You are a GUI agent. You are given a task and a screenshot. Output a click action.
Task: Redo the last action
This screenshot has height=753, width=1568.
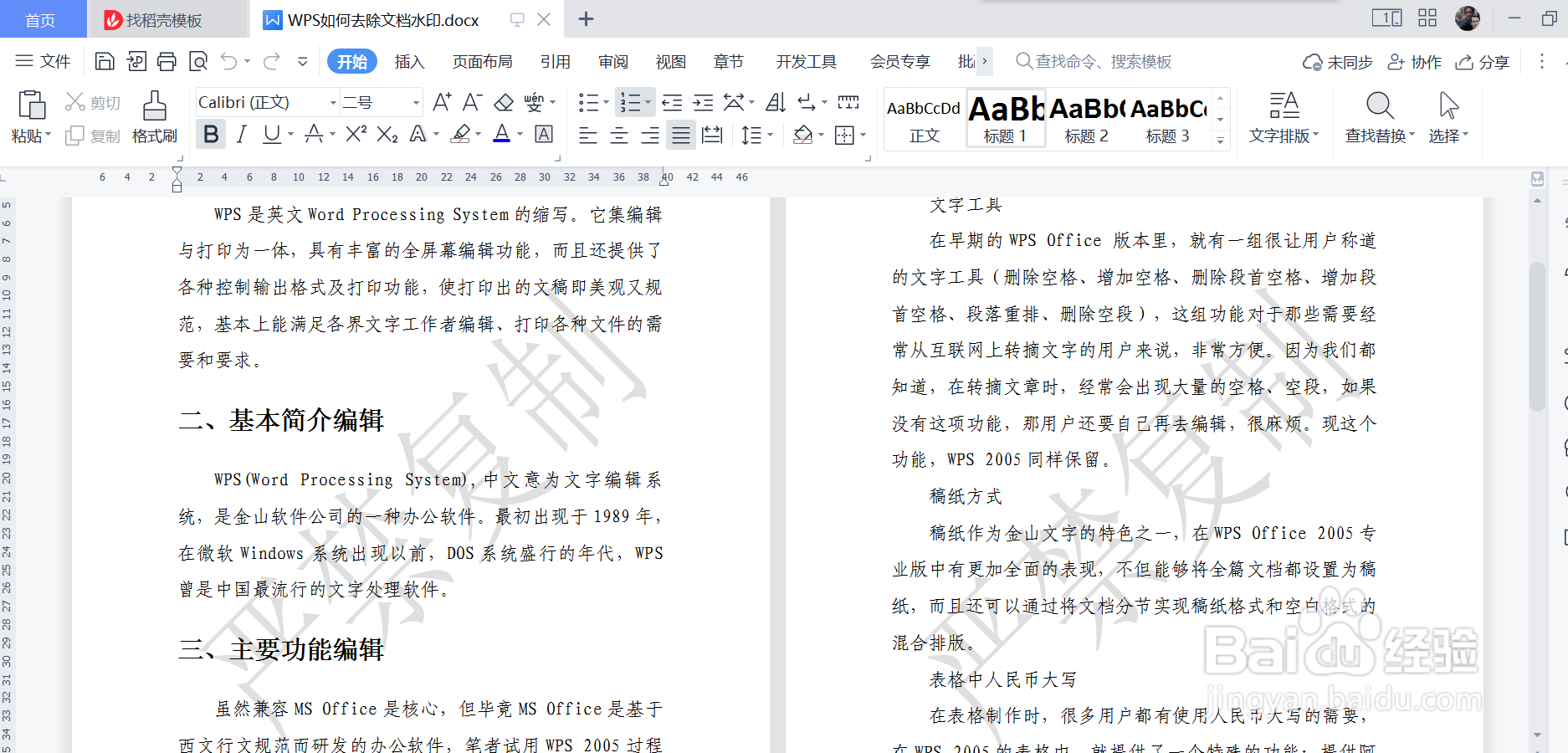pyautogui.click(x=271, y=61)
